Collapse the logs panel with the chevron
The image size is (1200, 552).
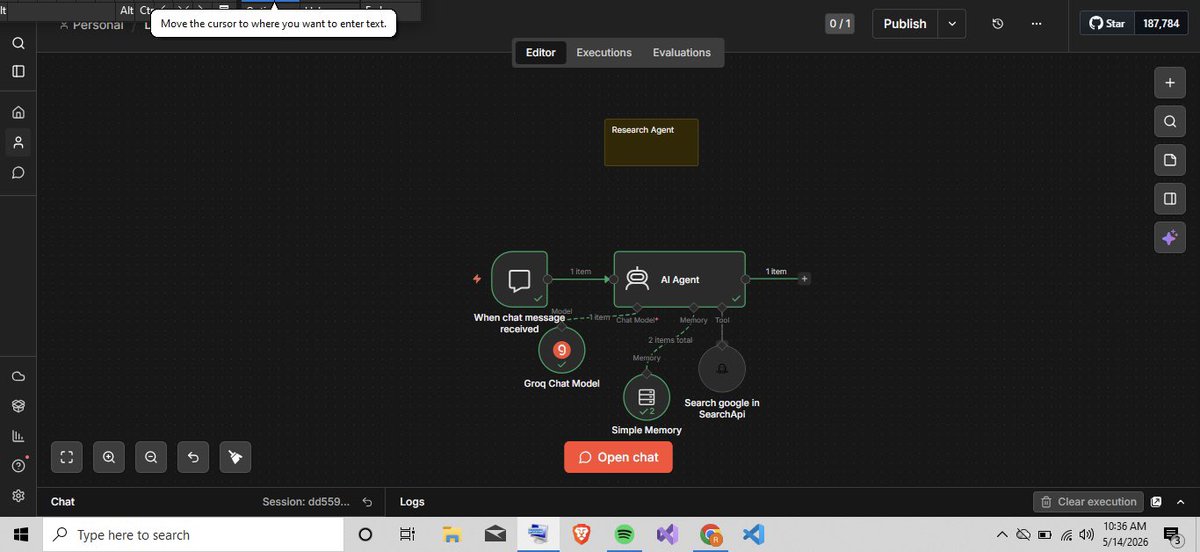[x=1180, y=502]
